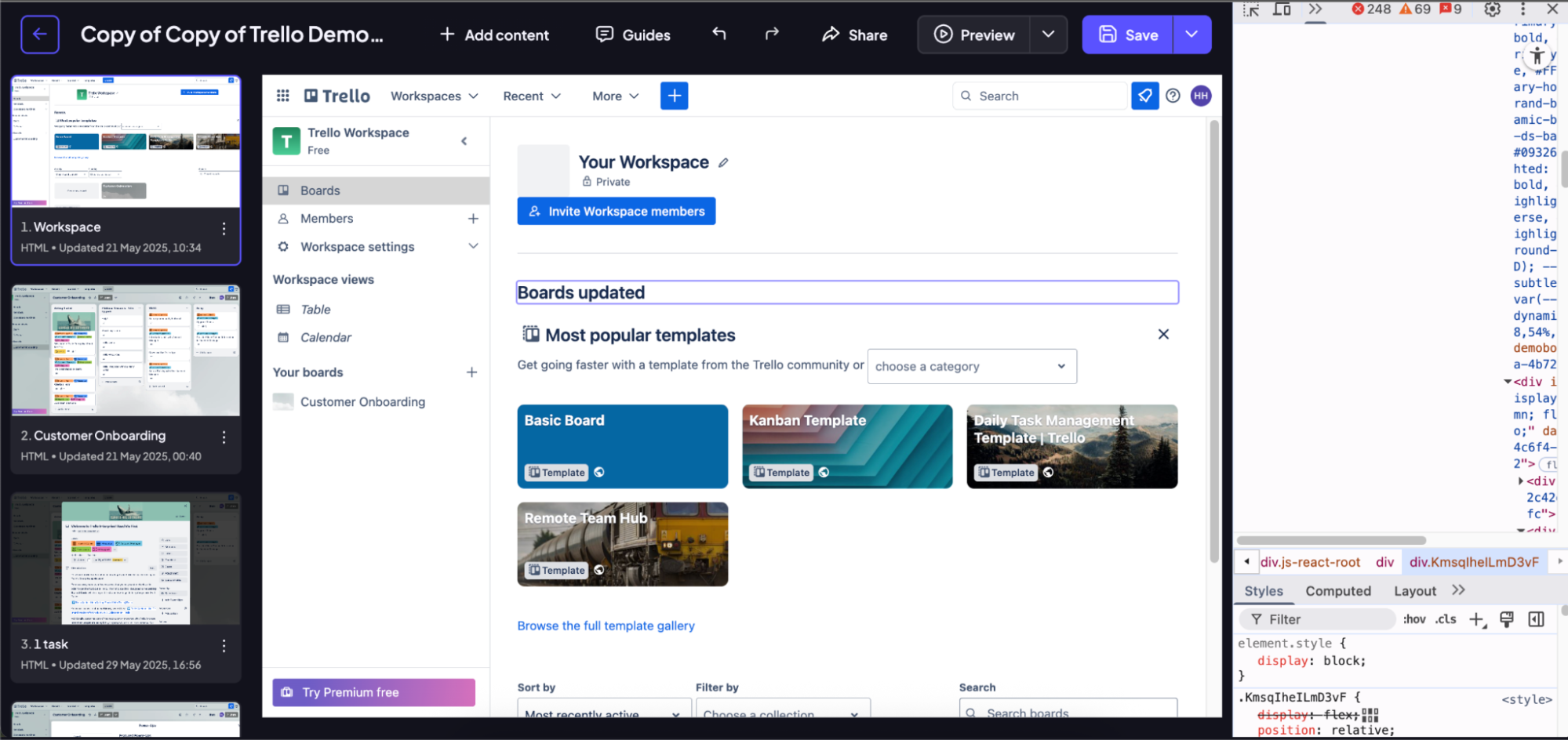Toggle the DevTools device toolbar icon
The width and height of the screenshot is (1568, 740).
tap(1282, 9)
